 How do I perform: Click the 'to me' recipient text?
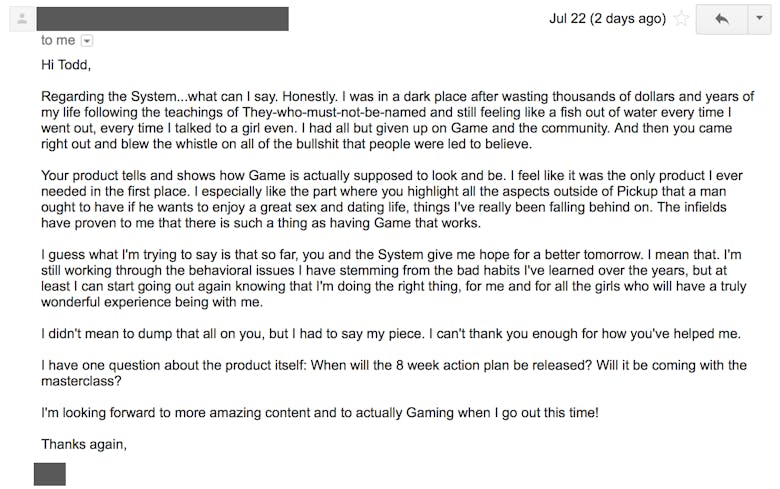point(58,41)
